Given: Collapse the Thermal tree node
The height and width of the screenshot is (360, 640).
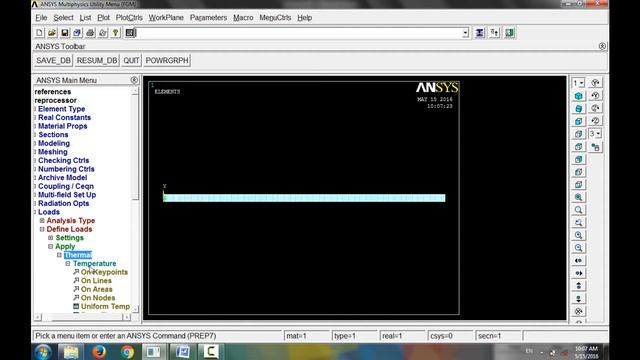Looking at the screenshot, I should [59, 255].
